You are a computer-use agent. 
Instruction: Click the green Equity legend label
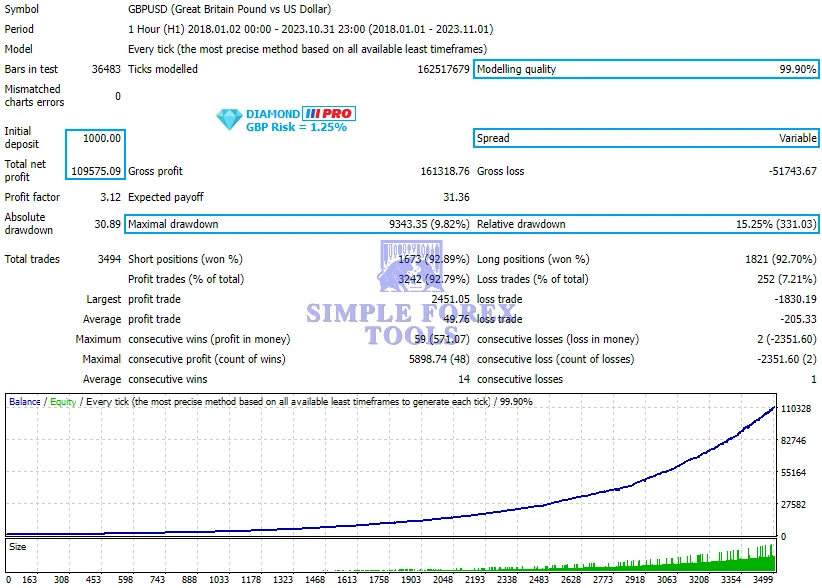pos(62,402)
